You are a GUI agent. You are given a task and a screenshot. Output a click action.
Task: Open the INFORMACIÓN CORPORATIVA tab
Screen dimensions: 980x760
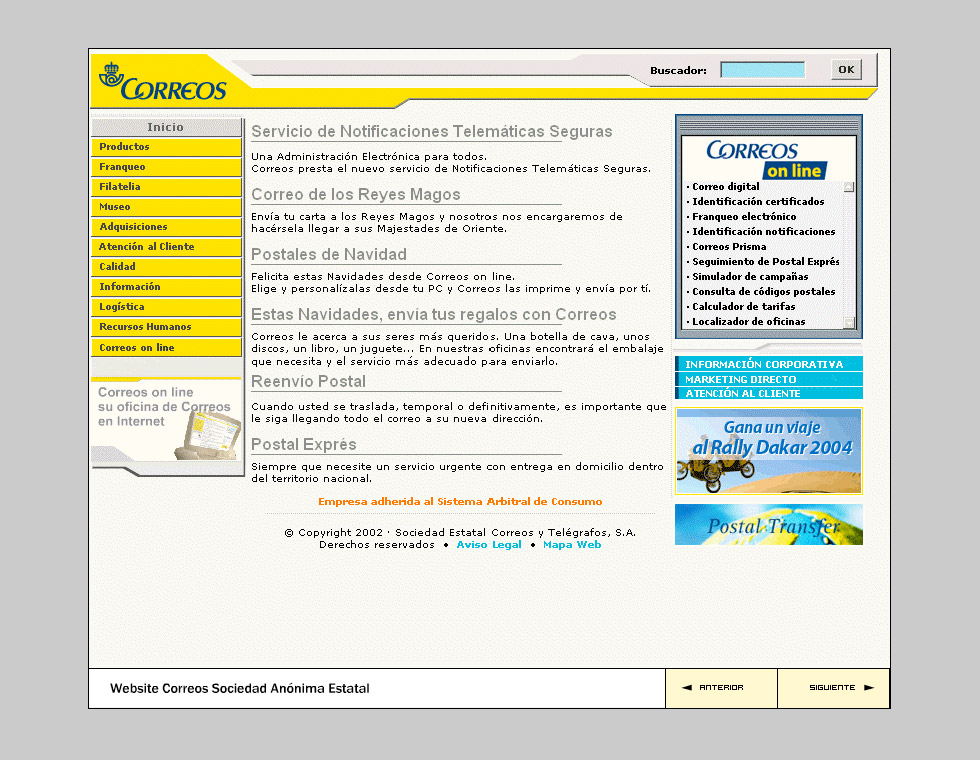[769, 364]
